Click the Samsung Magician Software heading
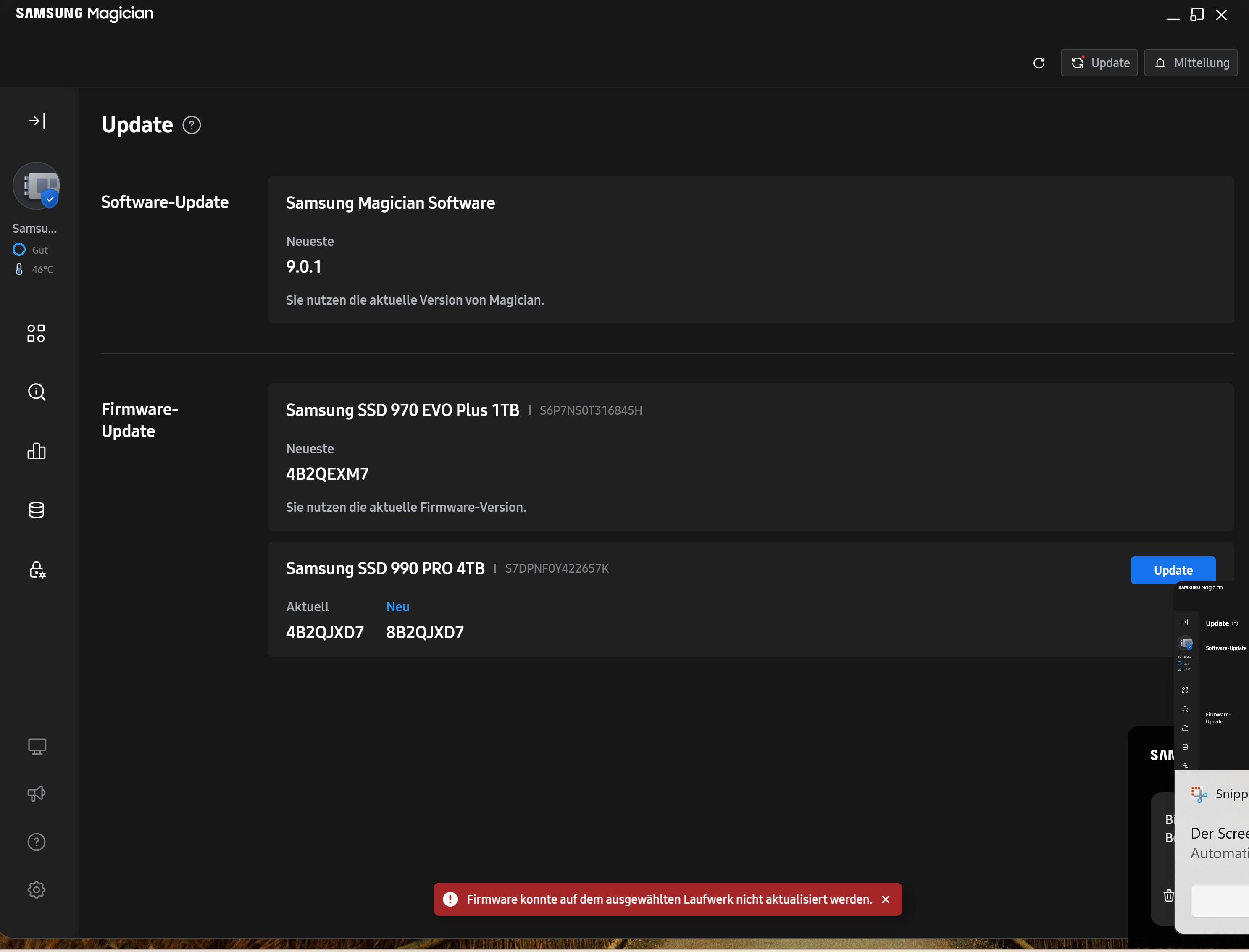Screen dimensions: 1249x952 click(390, 203)
